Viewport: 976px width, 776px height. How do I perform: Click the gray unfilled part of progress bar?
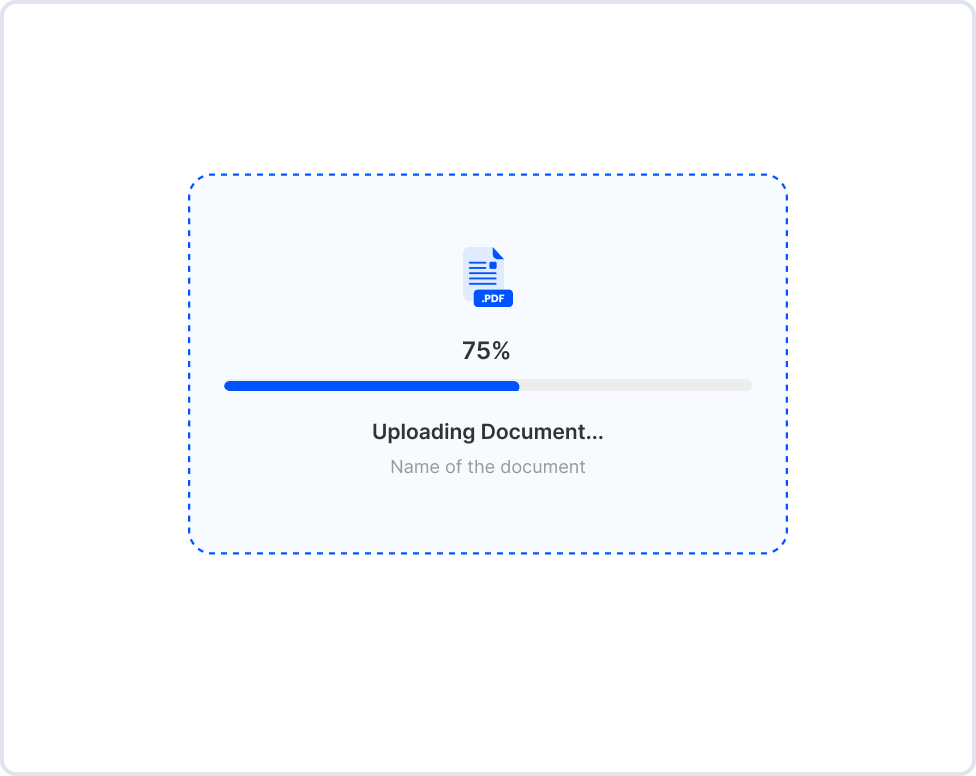tap(635, 386)
